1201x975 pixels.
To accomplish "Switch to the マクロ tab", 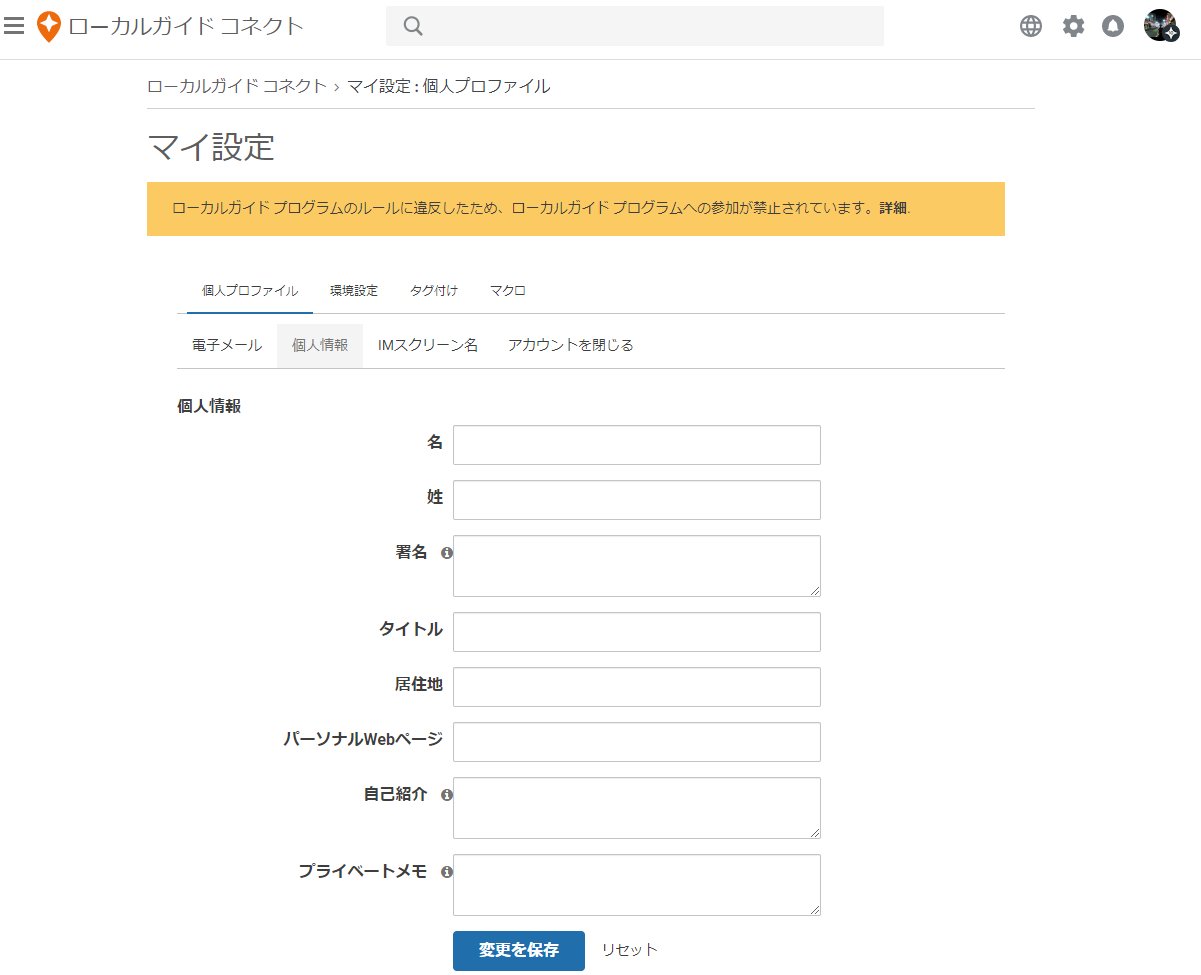I will [x=508, y=291].
